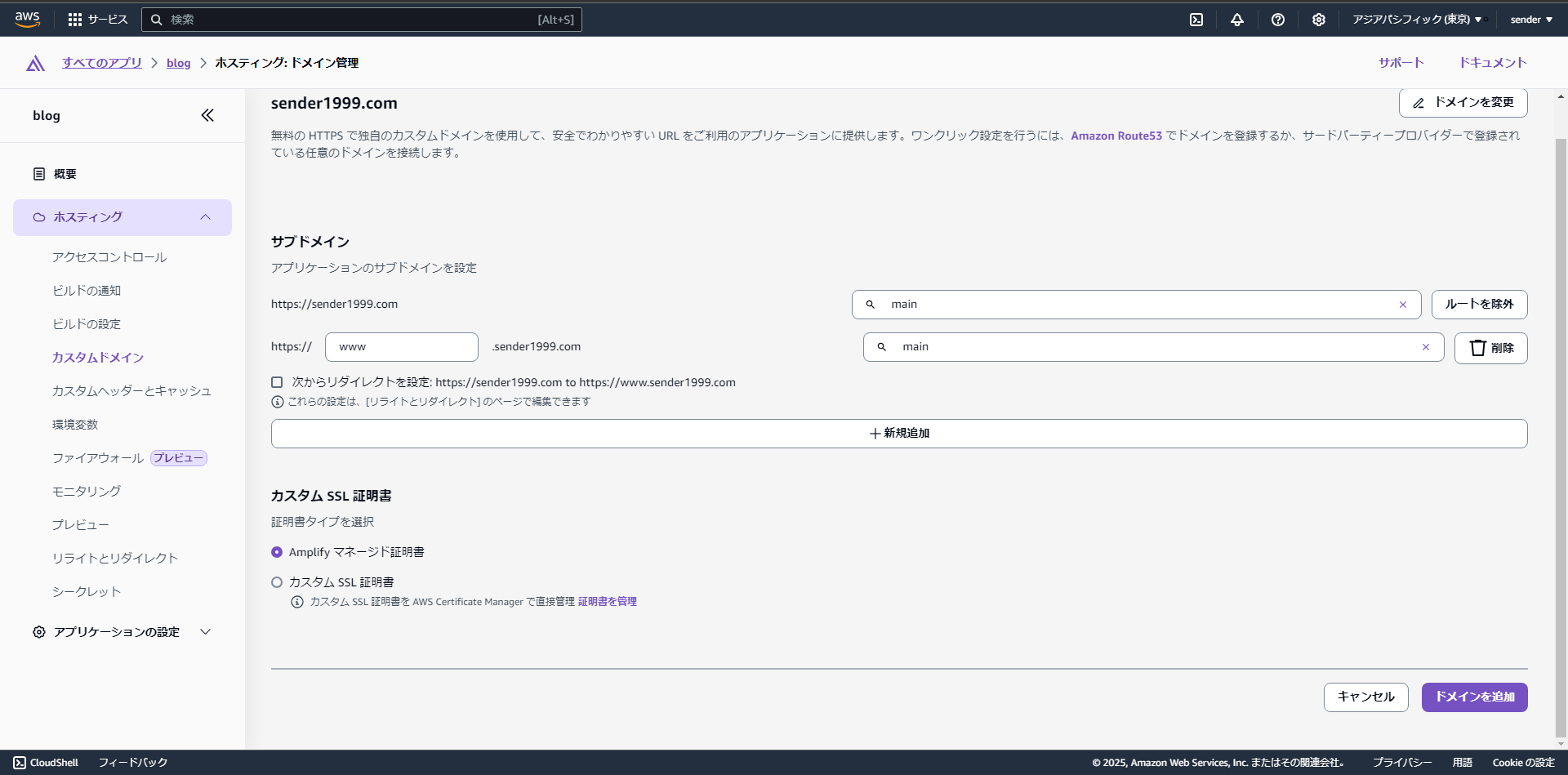Screen dimensions: 1568x775
Task: Click the AWS logo
Action: pyautogui.click(x=27, y=20)
